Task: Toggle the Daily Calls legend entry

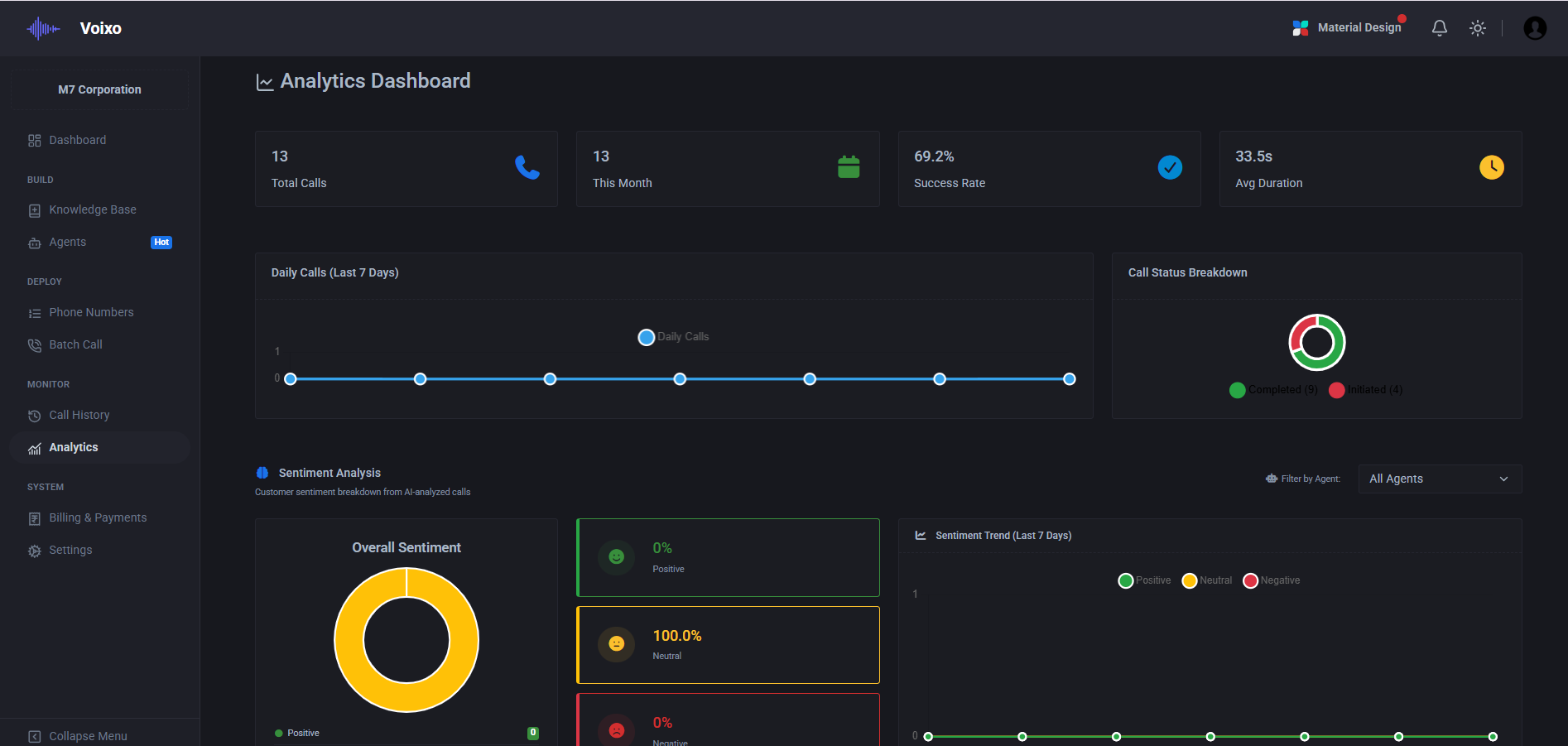Action: (673, 337)
